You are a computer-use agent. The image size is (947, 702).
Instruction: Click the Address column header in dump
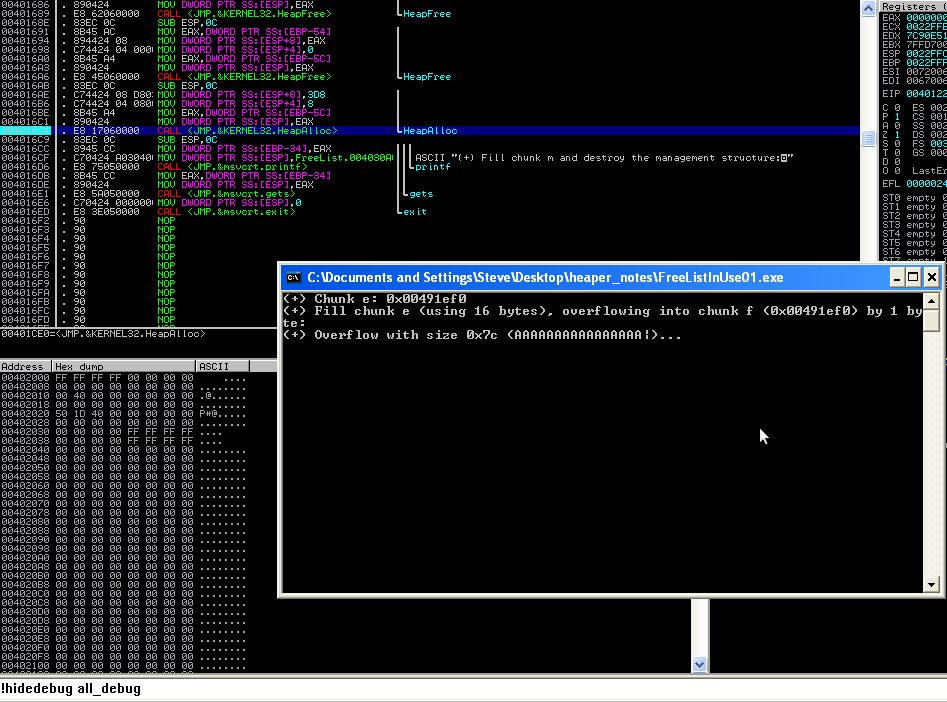coord(25,366)
